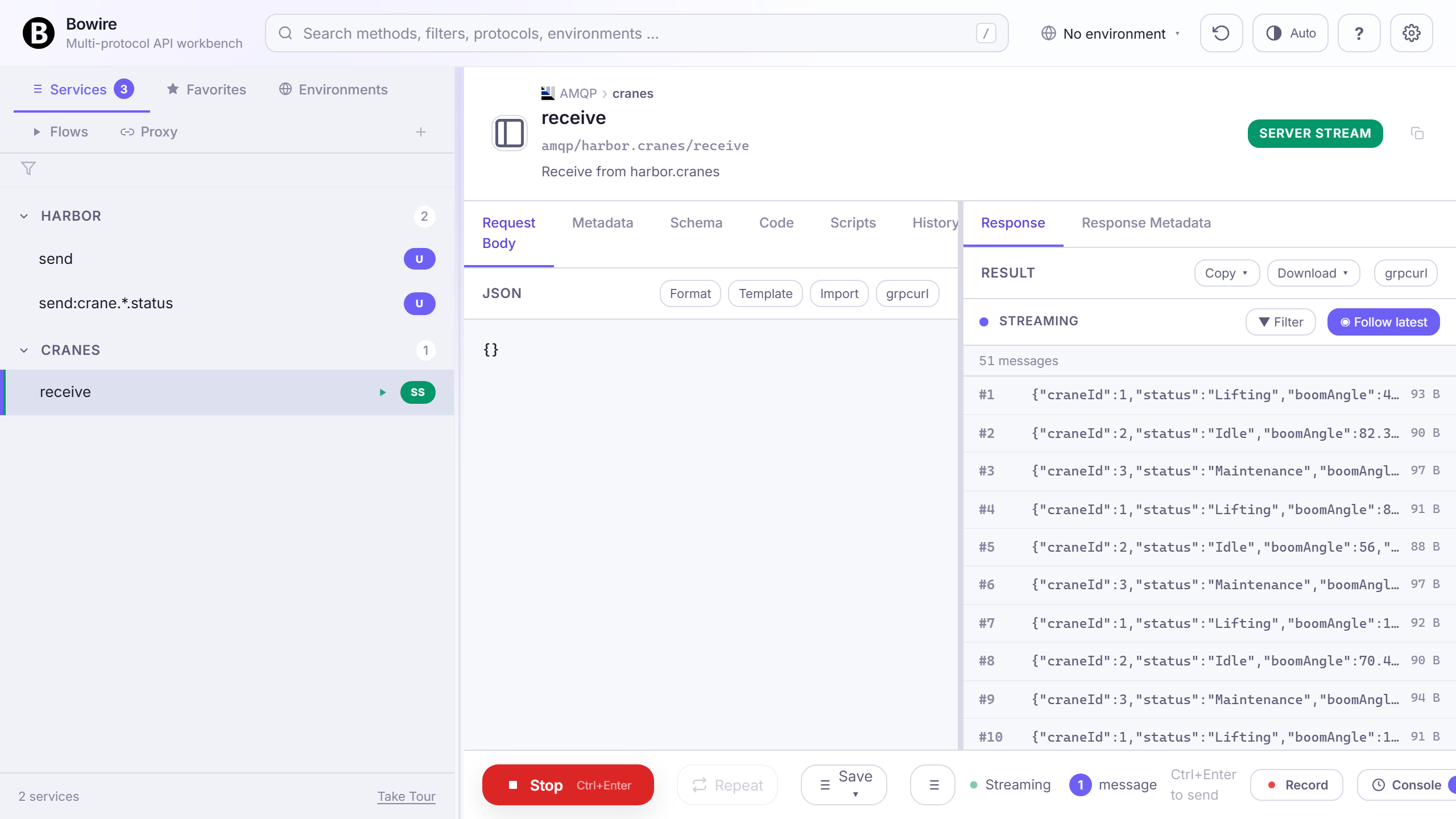Open the Proxy link item

pyautogui.click(x=149, y=131)
